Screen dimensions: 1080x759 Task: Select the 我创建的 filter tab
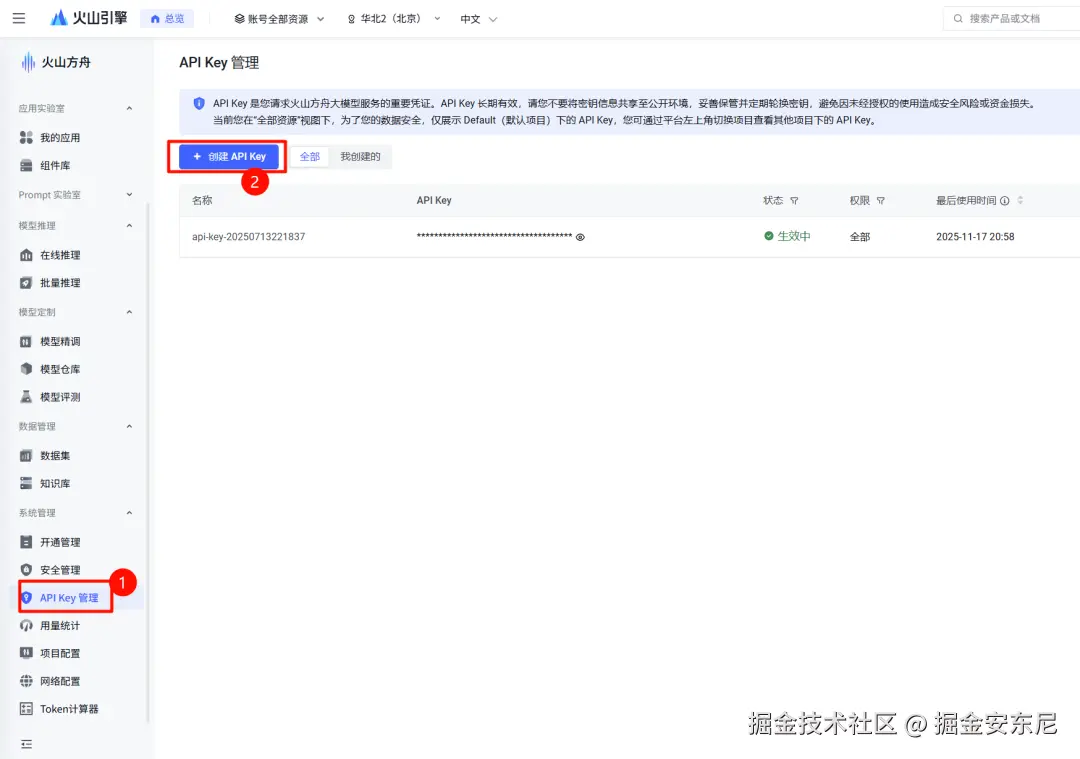[x=360, y=156]
